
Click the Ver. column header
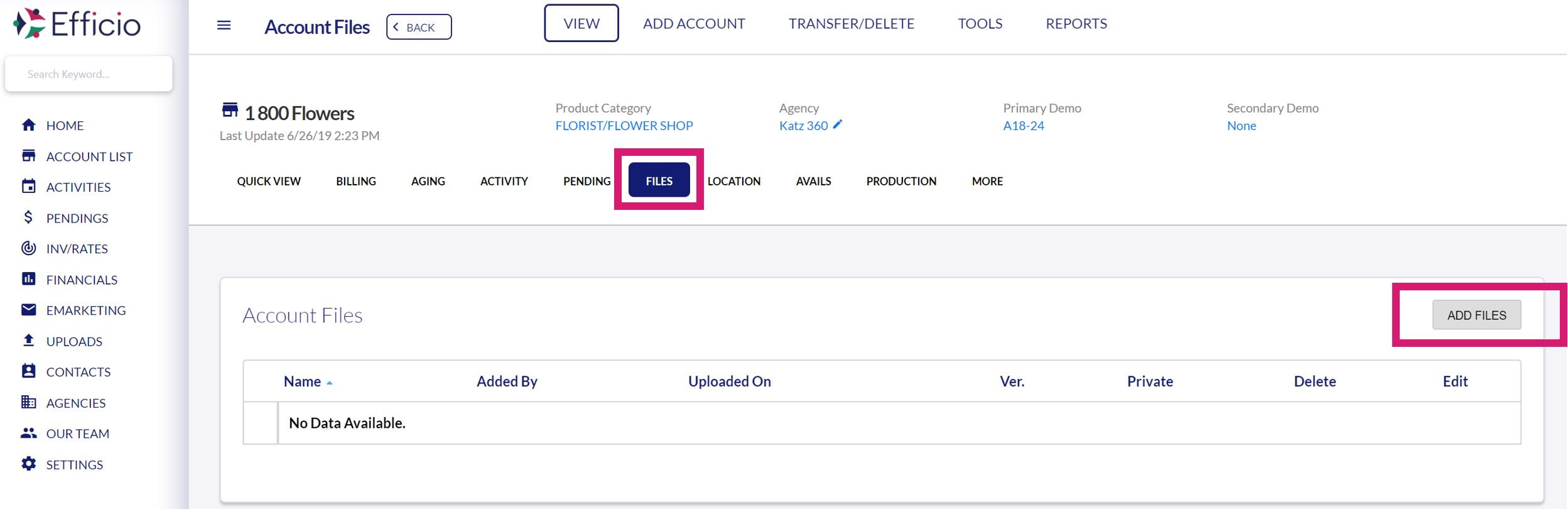[x=1012, y=381]
